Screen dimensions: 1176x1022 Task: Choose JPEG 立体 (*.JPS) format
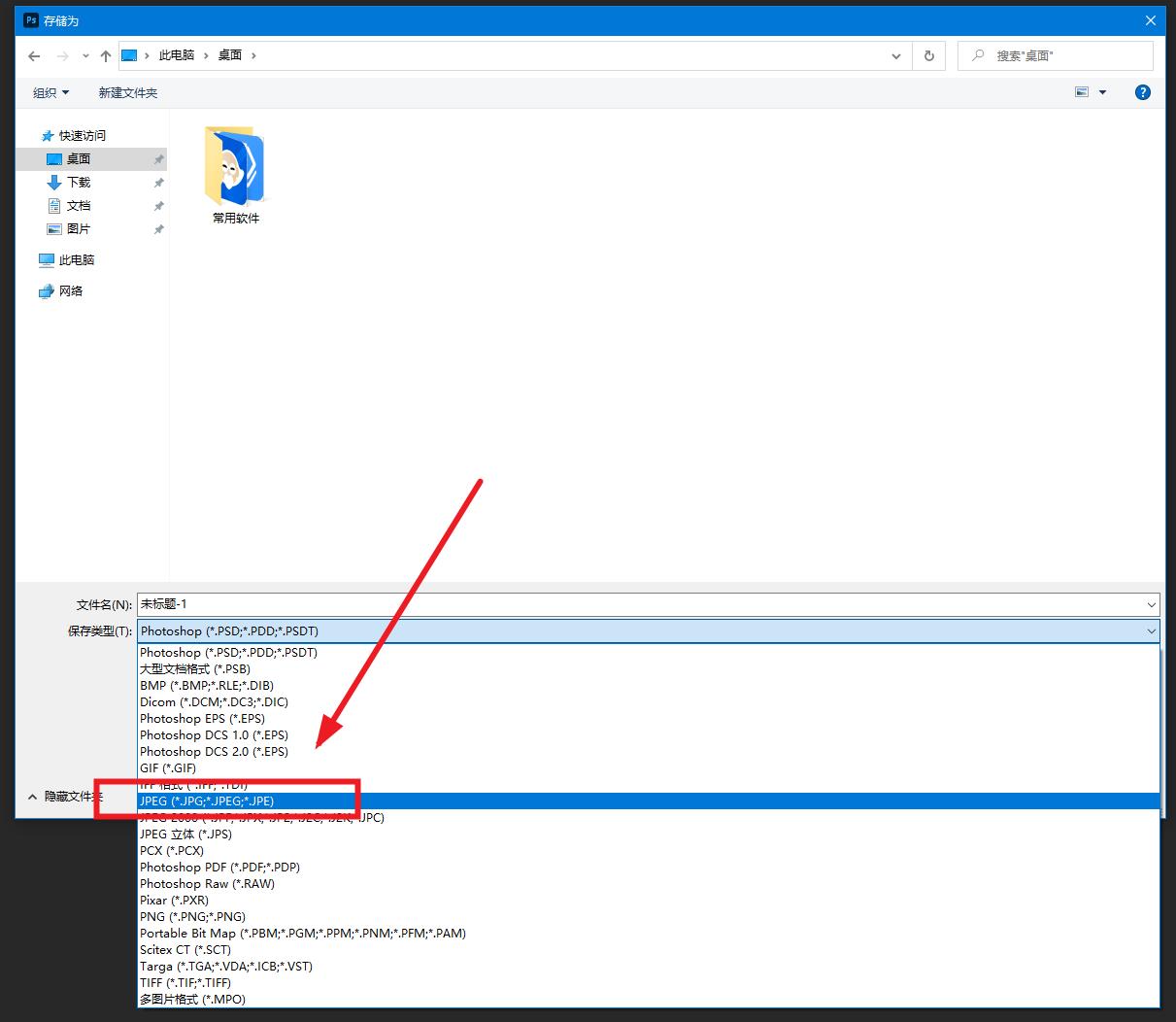click(649, 835)
